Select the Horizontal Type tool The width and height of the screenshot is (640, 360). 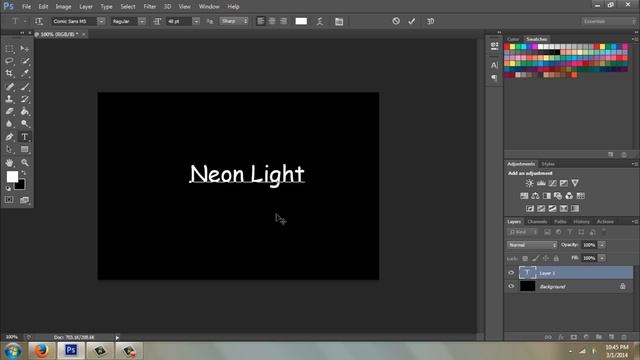(24, 137)
